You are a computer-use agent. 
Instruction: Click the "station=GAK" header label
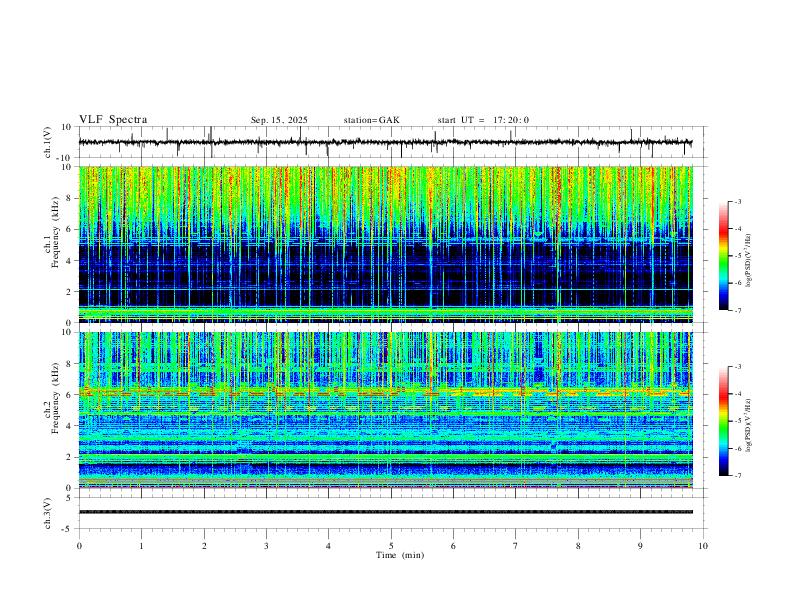pyautogui.click(x=371, y=120)
